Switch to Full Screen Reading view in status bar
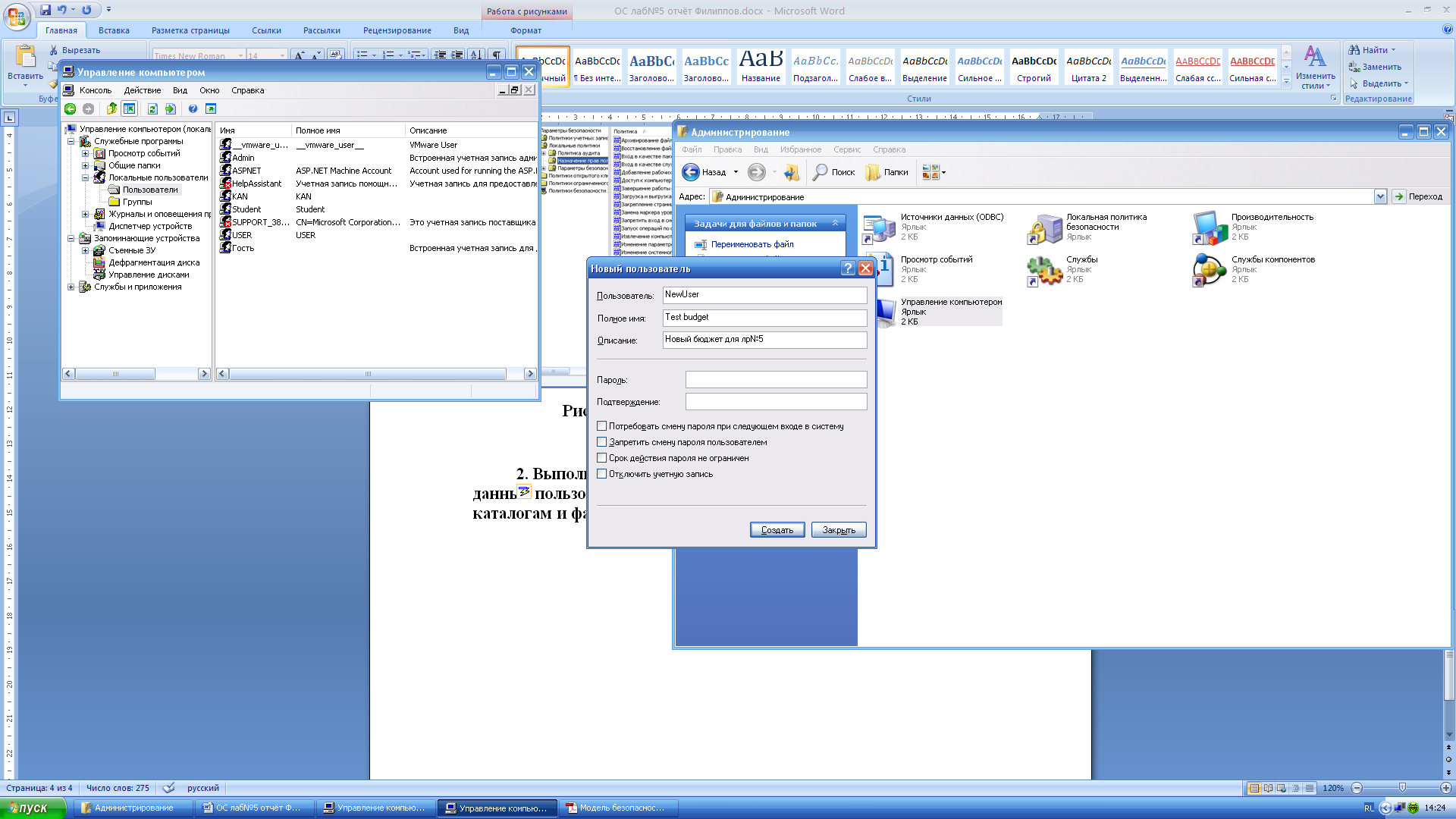Screen dimensions: 1456x819 click(1268, 788)
